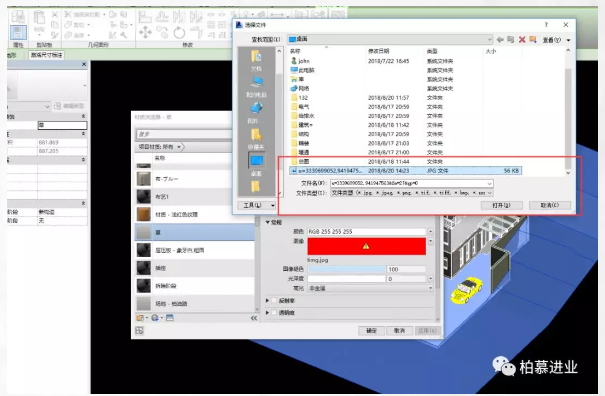Click 取消 in the material browser
Image resolution: width=605 pixels, height=396 pixels.
(399, 331)
